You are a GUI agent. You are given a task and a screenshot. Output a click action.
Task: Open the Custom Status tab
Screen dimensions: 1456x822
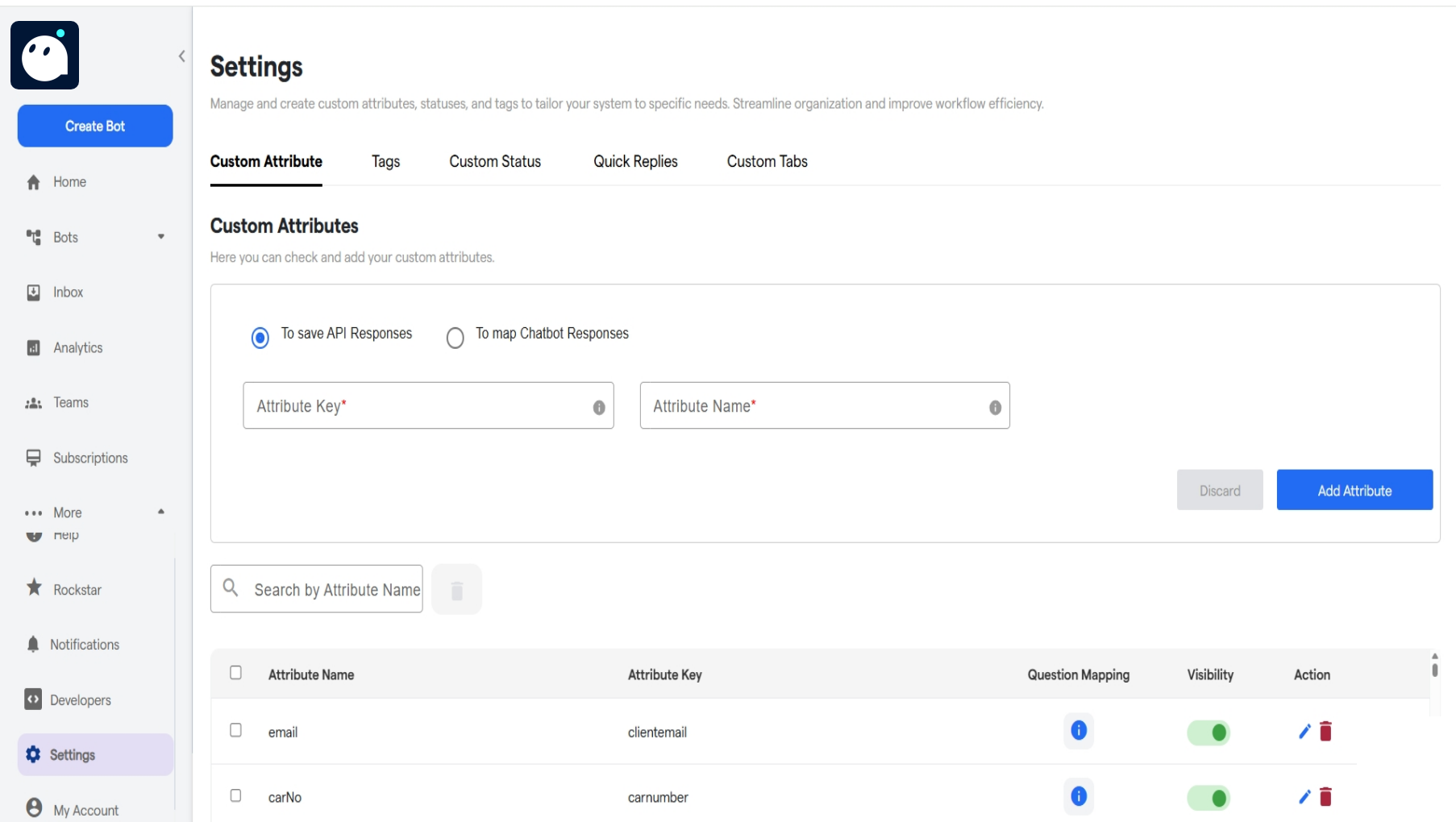pyautogui.click(x=495, y=162)
